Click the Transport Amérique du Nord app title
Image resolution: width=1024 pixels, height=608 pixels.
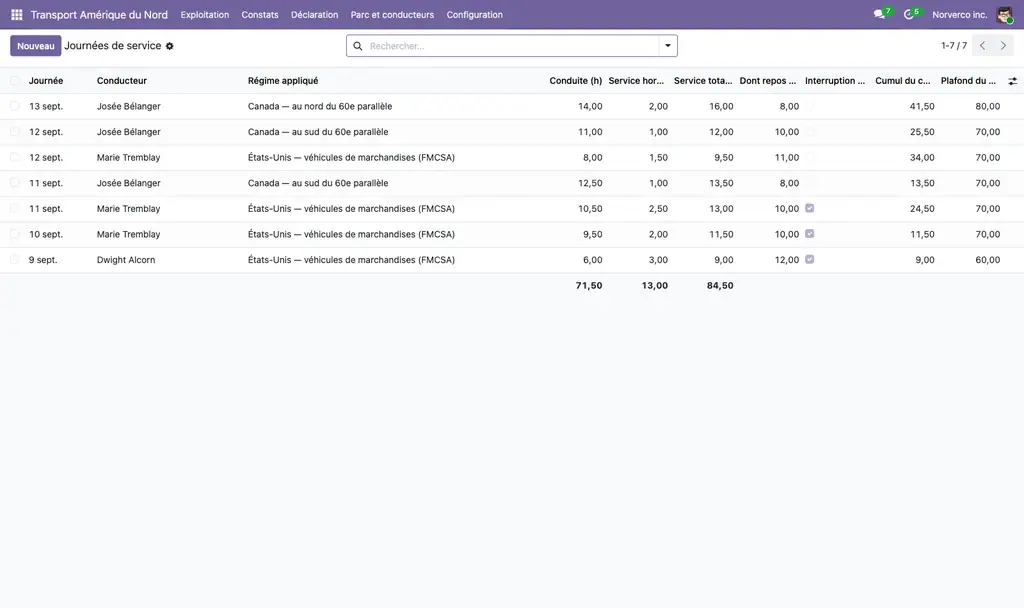(99, 14)
